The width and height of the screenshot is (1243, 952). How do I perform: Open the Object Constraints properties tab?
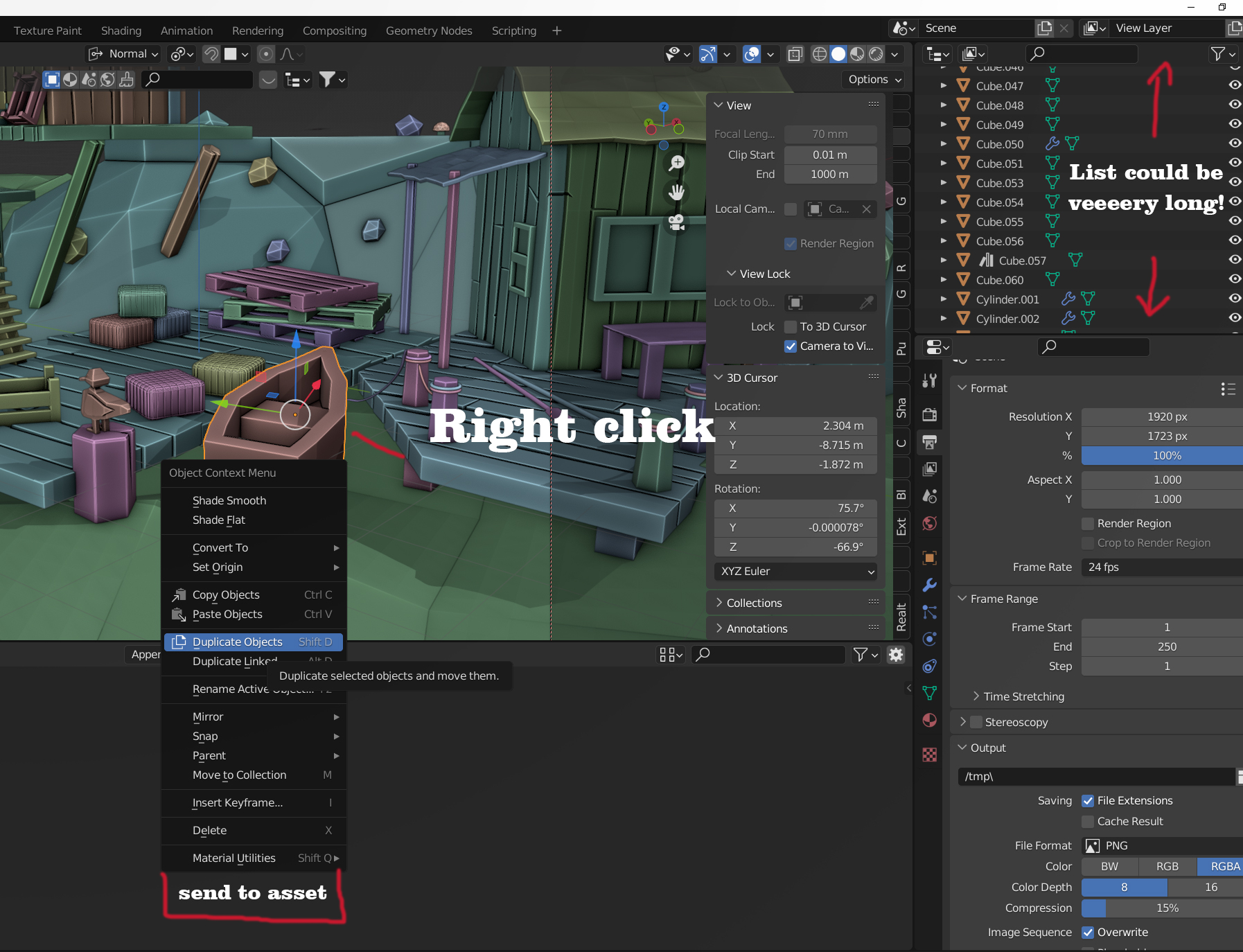click(930, 666)
